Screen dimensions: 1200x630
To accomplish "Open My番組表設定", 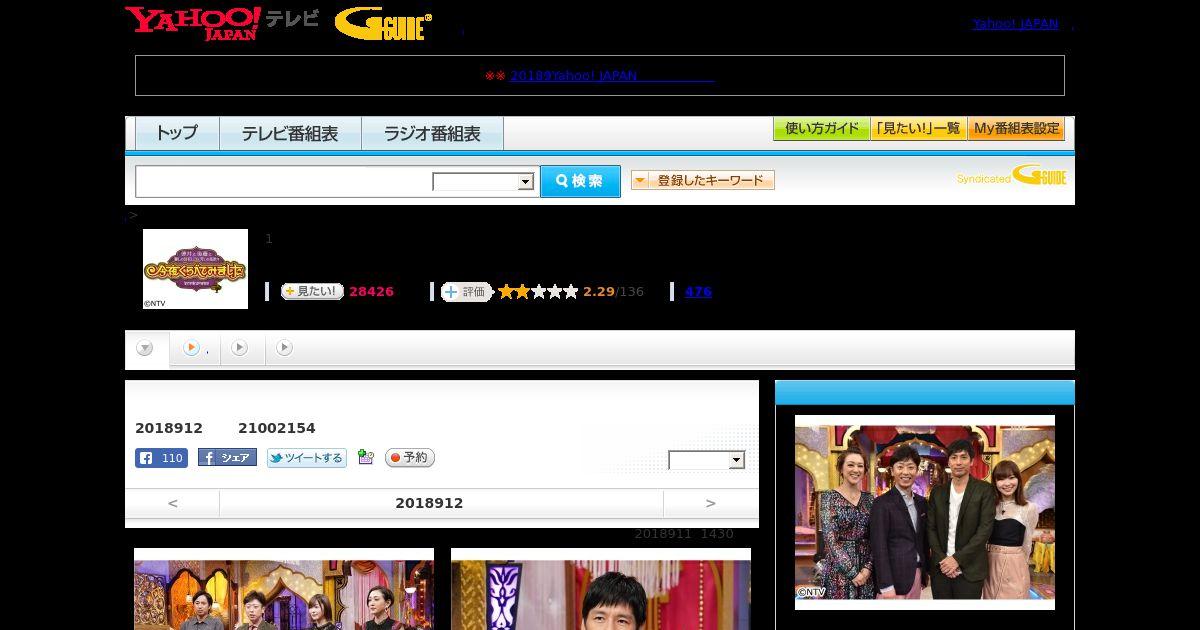I will tap(1016, 129).
